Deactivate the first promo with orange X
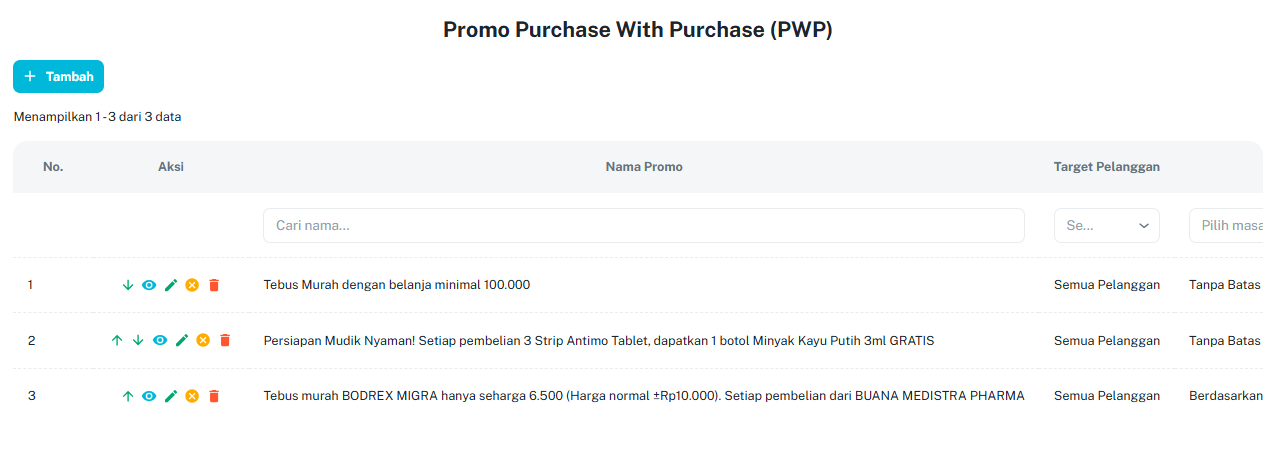The image size is (1275, 467). 192,285
